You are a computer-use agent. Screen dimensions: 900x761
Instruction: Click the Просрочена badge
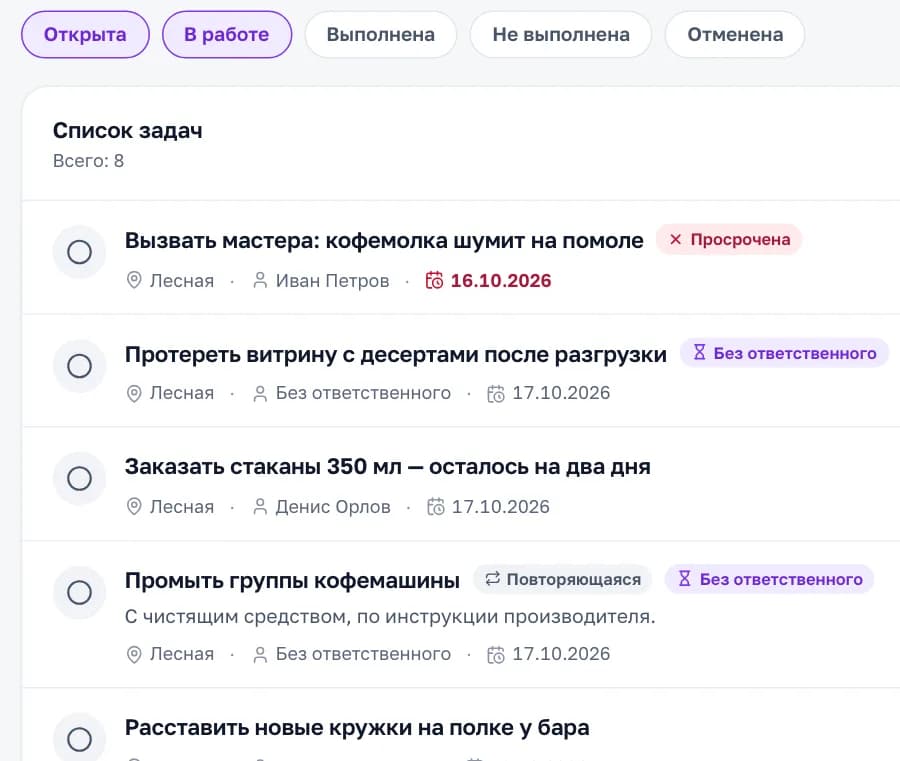pyautogui.click(x=728, y=239)
